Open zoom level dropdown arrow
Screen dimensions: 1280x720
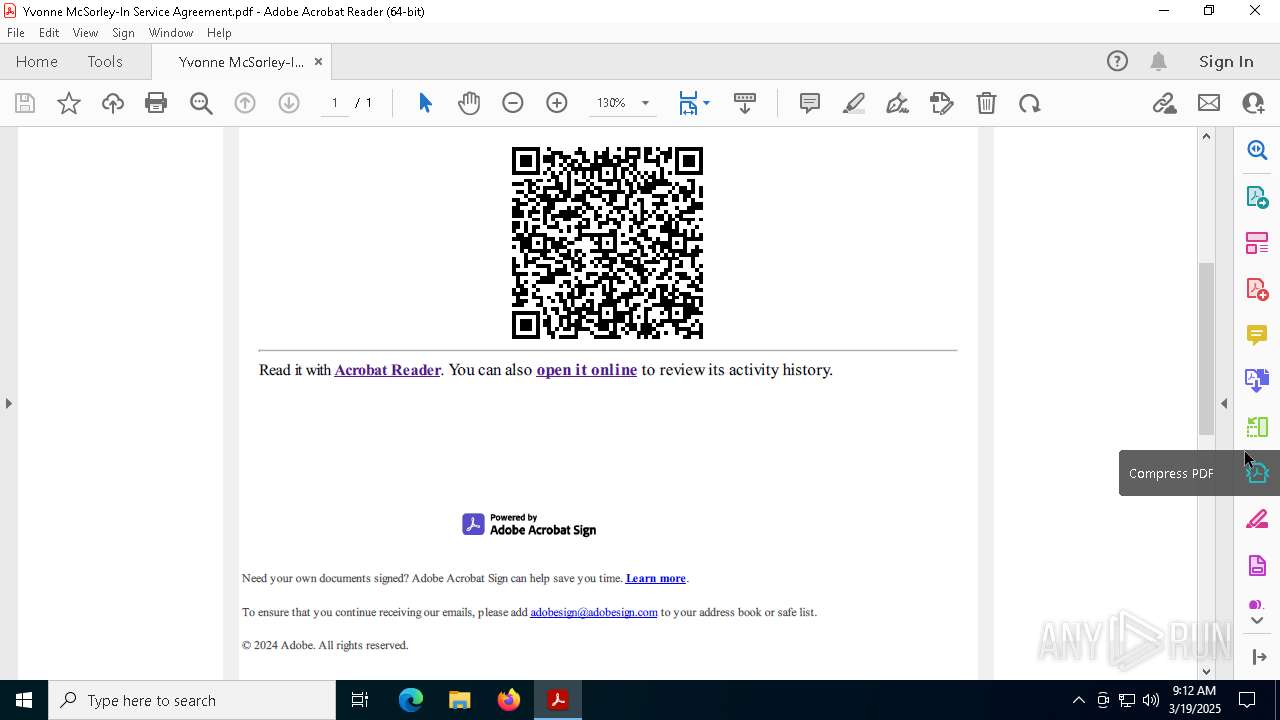pos(645,103)
